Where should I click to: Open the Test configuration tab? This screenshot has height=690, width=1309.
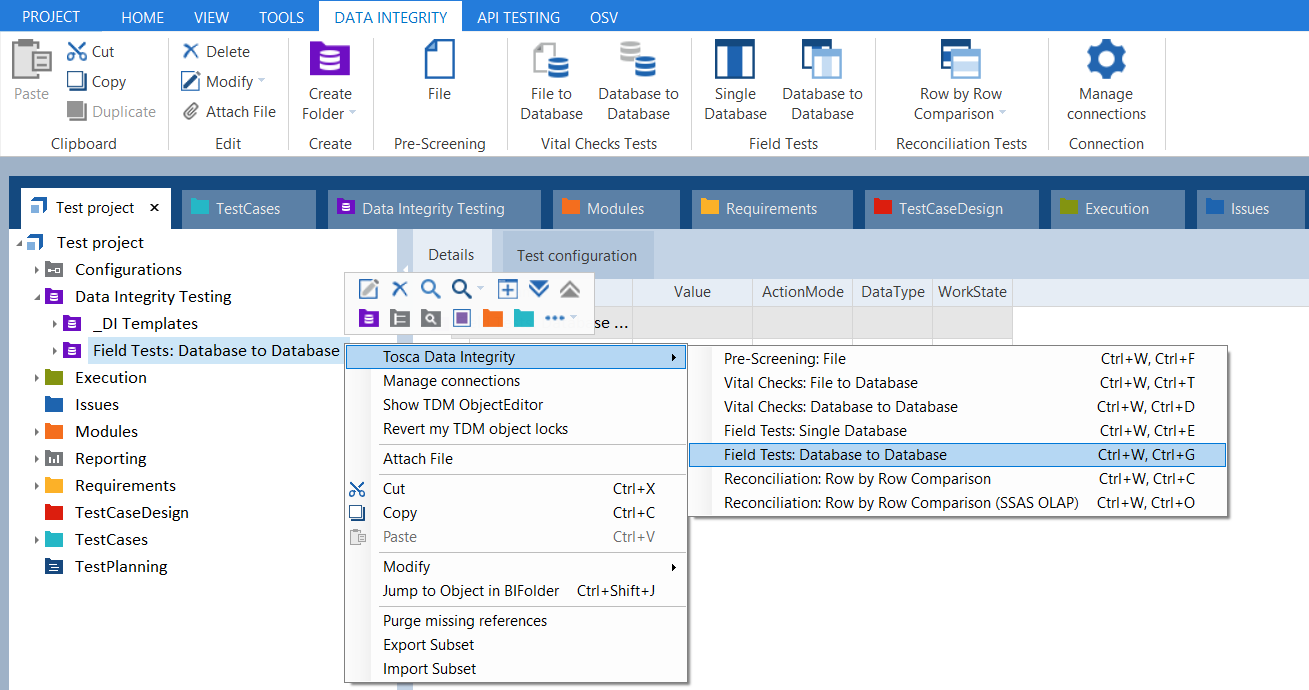click(x=577, y=256)
